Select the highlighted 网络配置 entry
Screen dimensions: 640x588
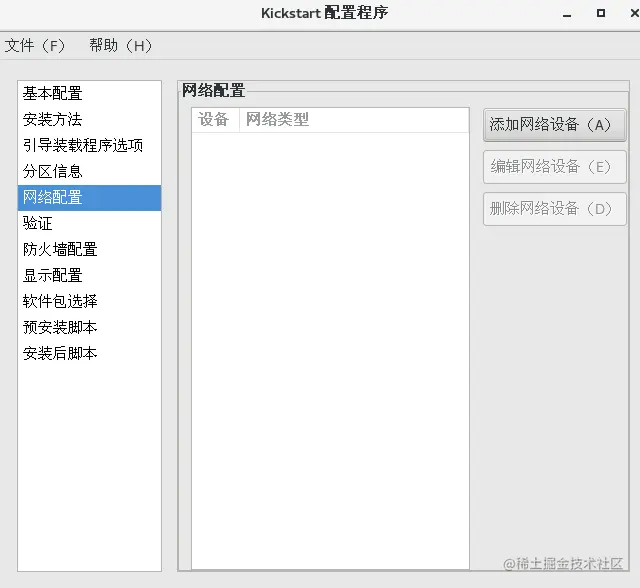coord(89,198)
